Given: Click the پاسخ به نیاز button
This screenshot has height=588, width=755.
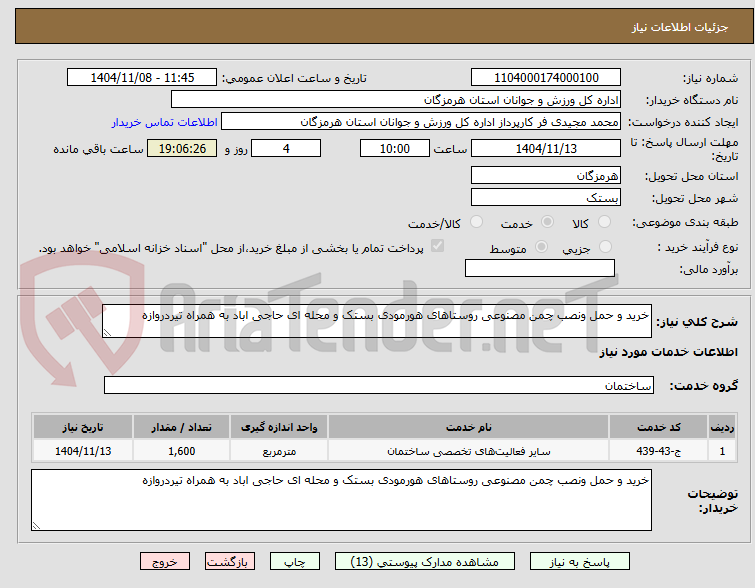Looking at the screenshot, I should click(579, 562).
